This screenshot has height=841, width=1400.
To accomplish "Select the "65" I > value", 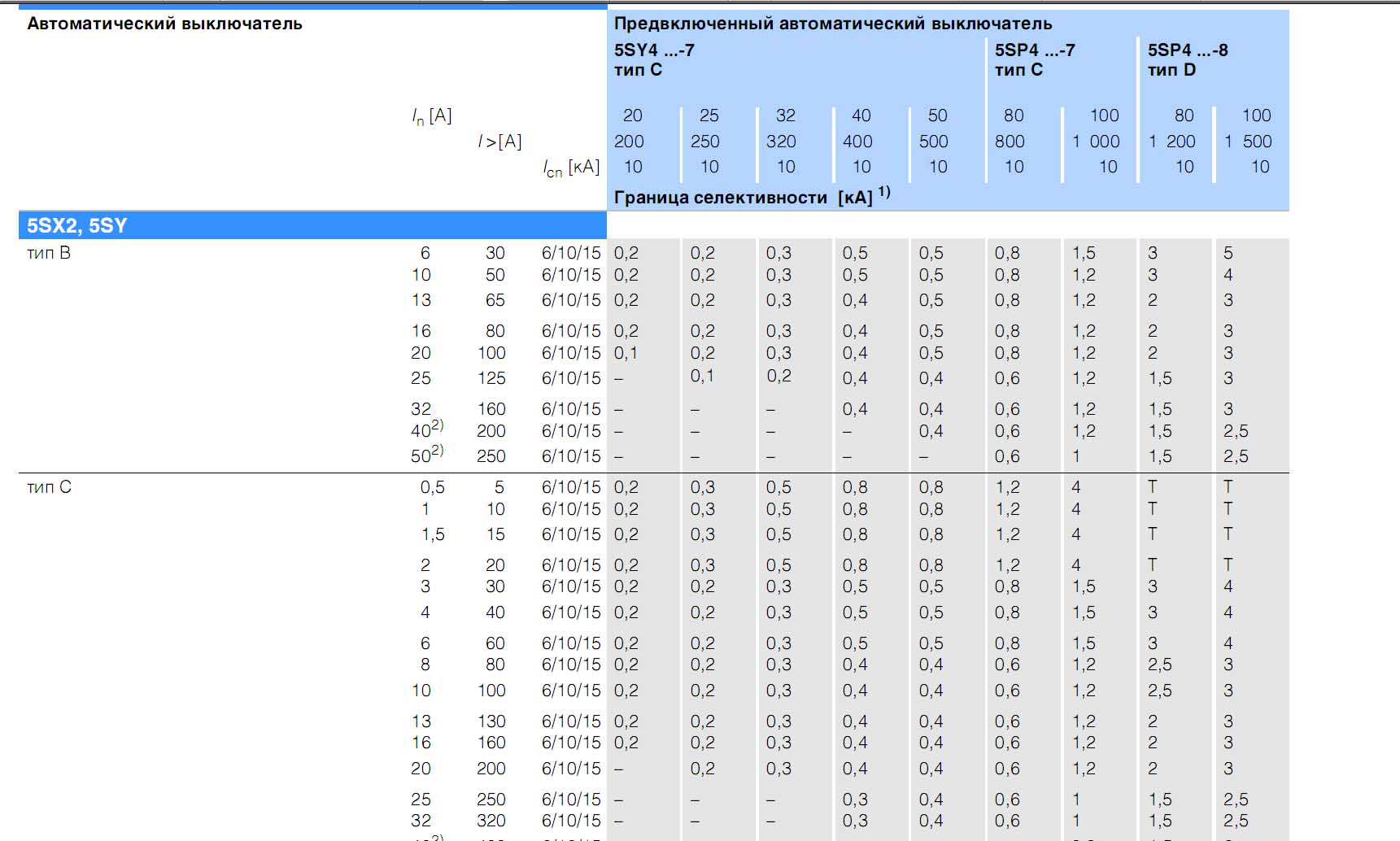I will coord(495,300).
